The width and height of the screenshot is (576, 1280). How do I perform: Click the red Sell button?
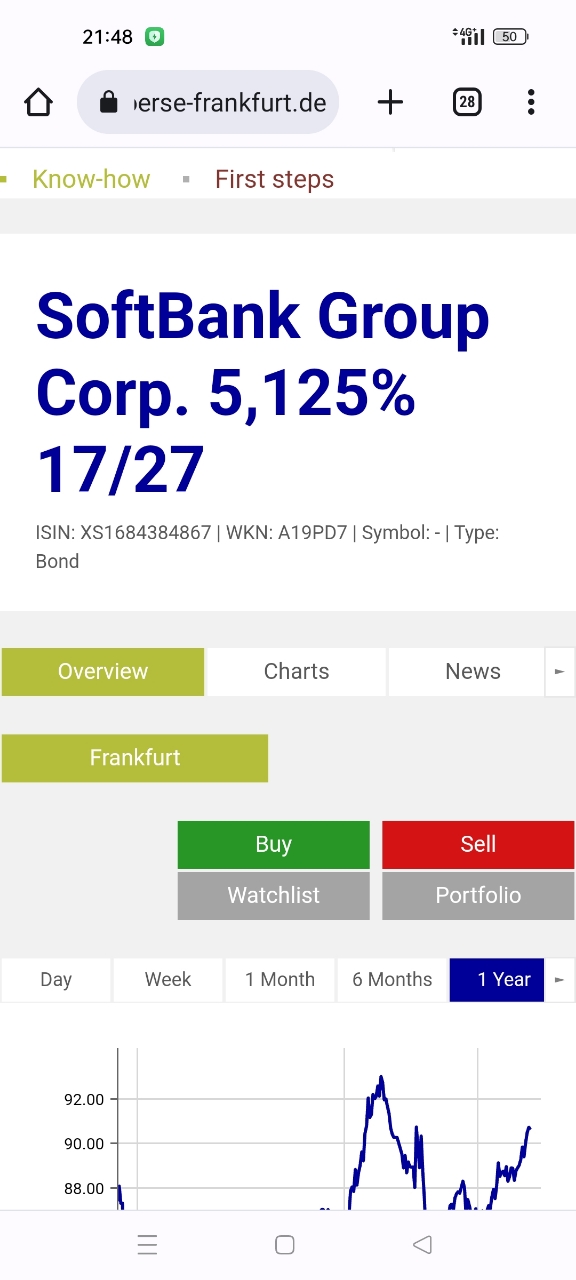[478, 845]
